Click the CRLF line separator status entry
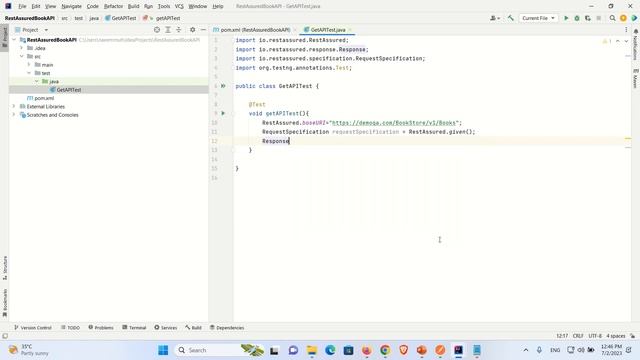Screen dimensions: 640x360 tap(578, 336)
